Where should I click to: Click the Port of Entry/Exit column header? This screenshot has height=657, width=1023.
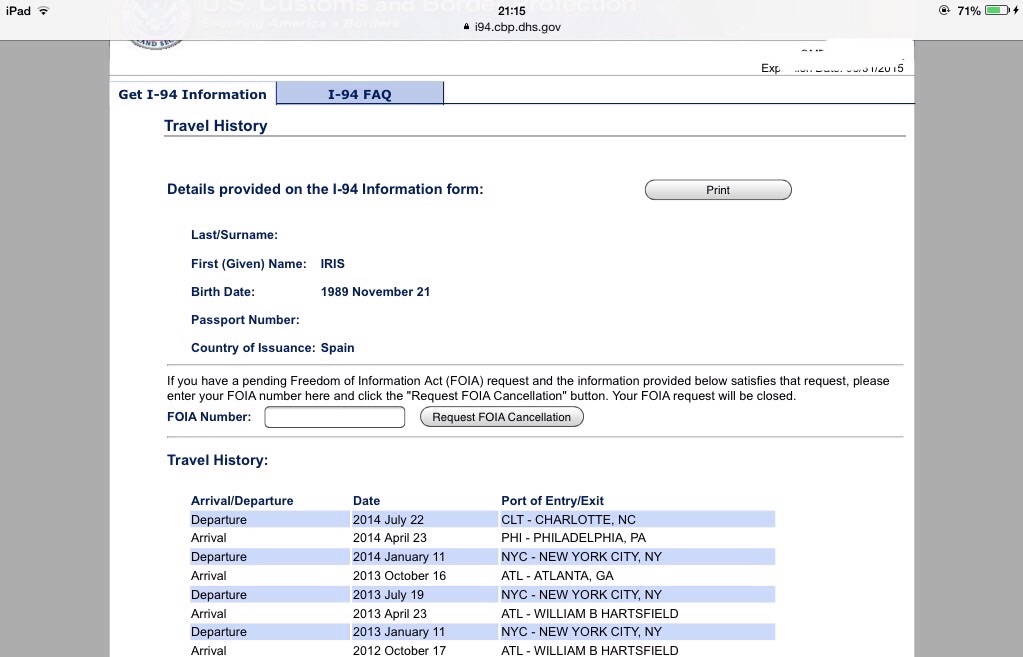point(552,500)
